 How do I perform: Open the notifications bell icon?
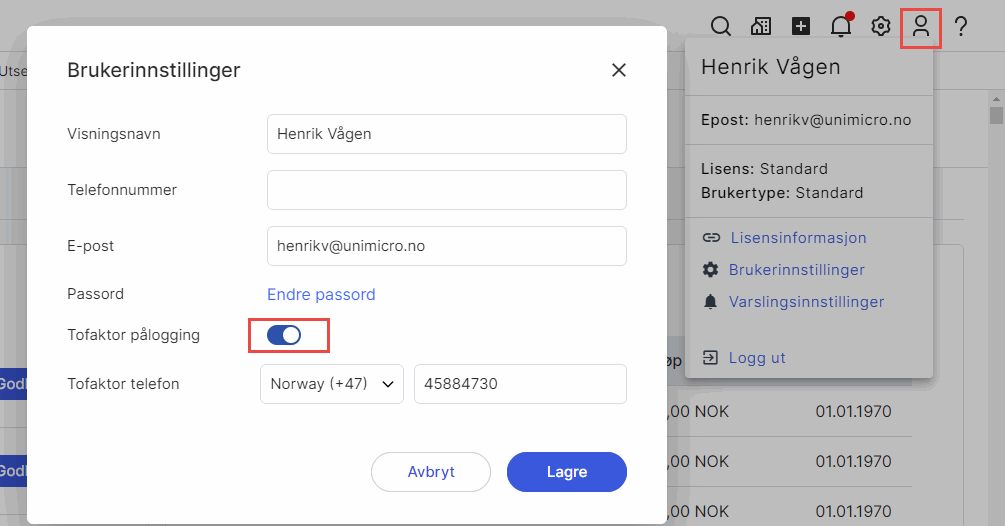841,27
